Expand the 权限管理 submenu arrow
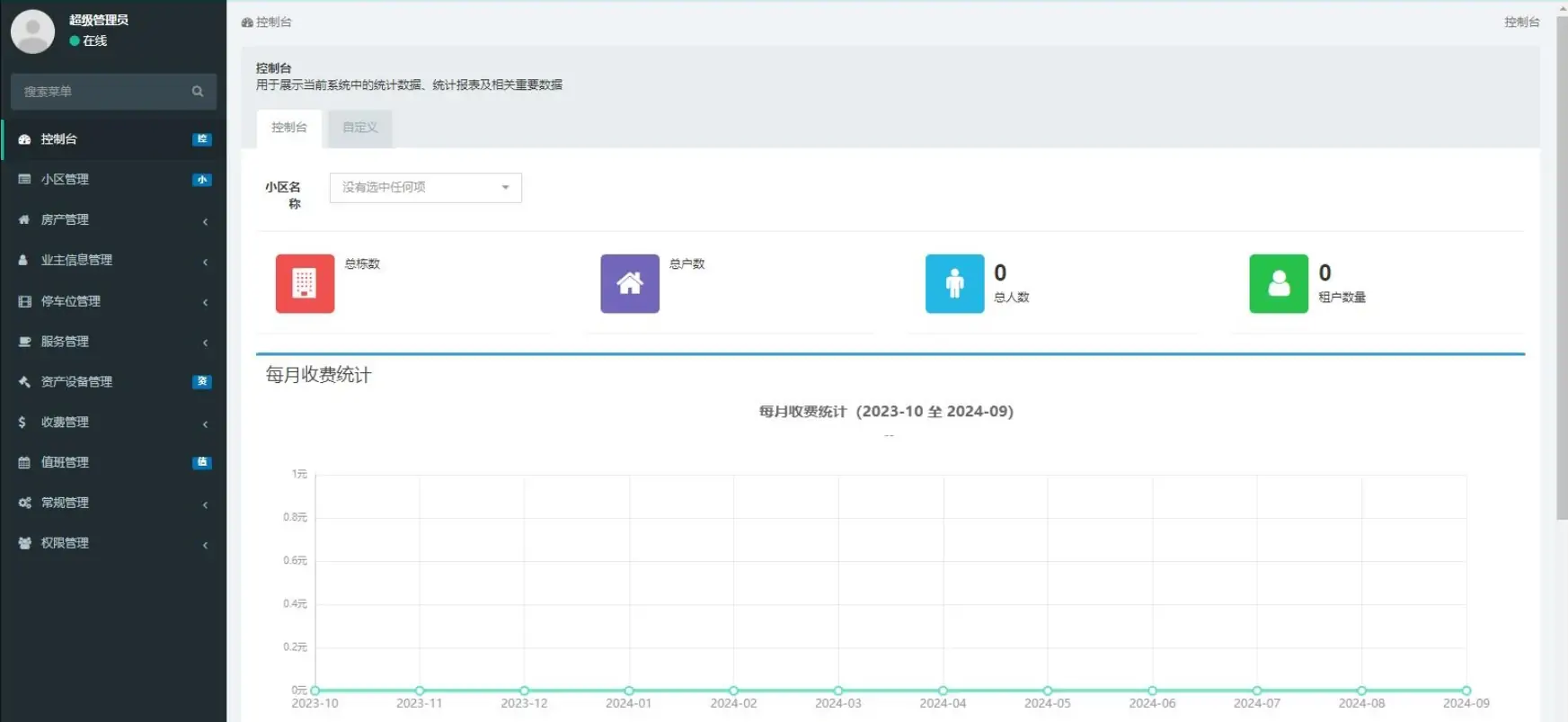This screenshot has height=722, width=1568. (x=205, y=545)
